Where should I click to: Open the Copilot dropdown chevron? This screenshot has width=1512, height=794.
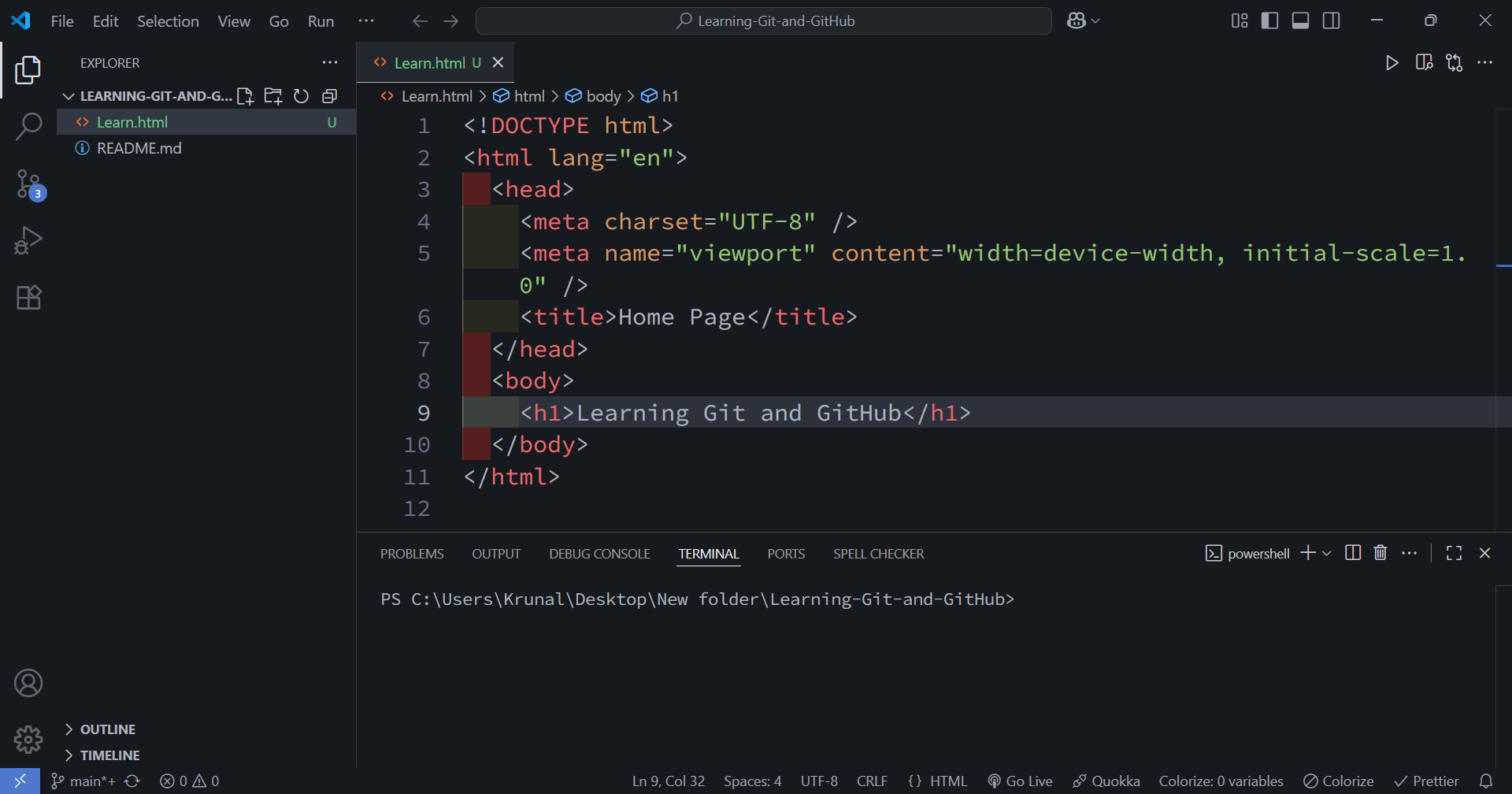pyautogui.click(x=1095, y=21)
